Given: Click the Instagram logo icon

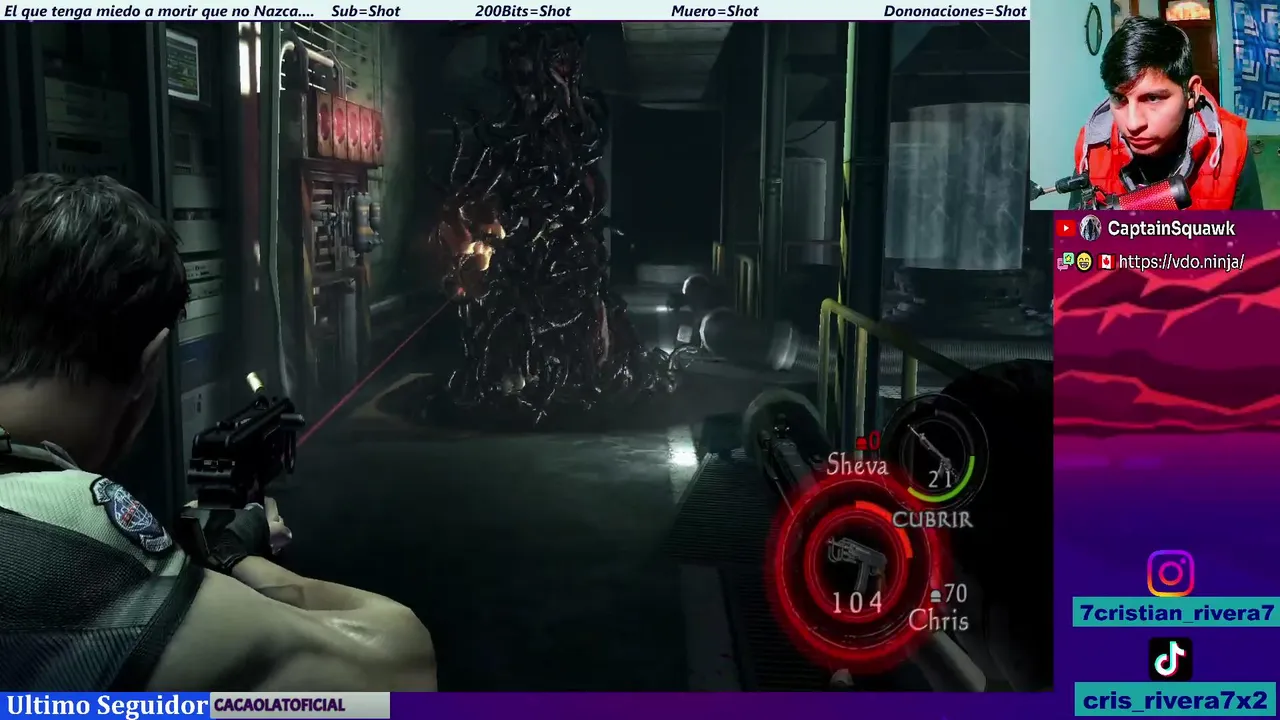Looking at the screenshot, I should point(1170,574).
